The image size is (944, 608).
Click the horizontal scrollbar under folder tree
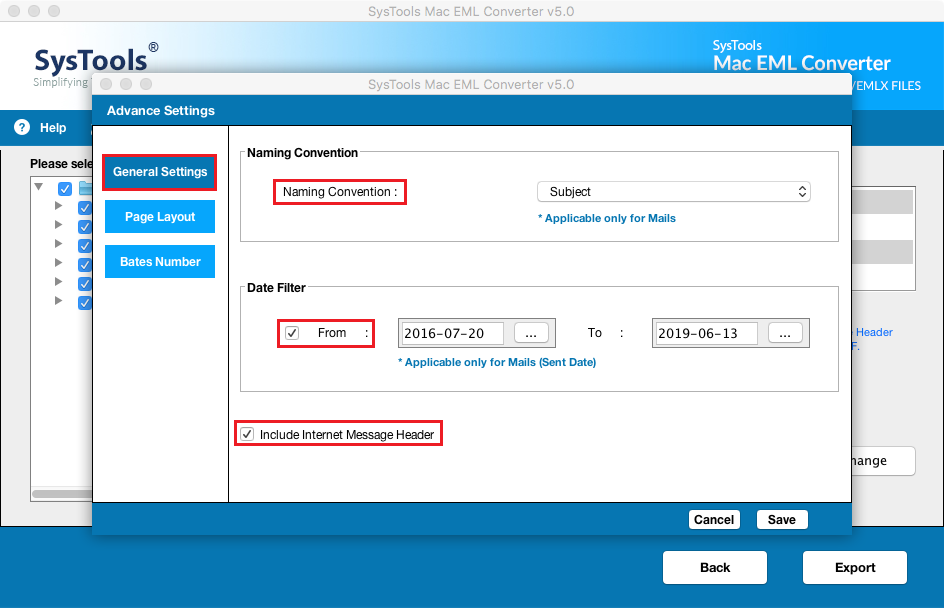pyautogui.click(x=62, y=494)
